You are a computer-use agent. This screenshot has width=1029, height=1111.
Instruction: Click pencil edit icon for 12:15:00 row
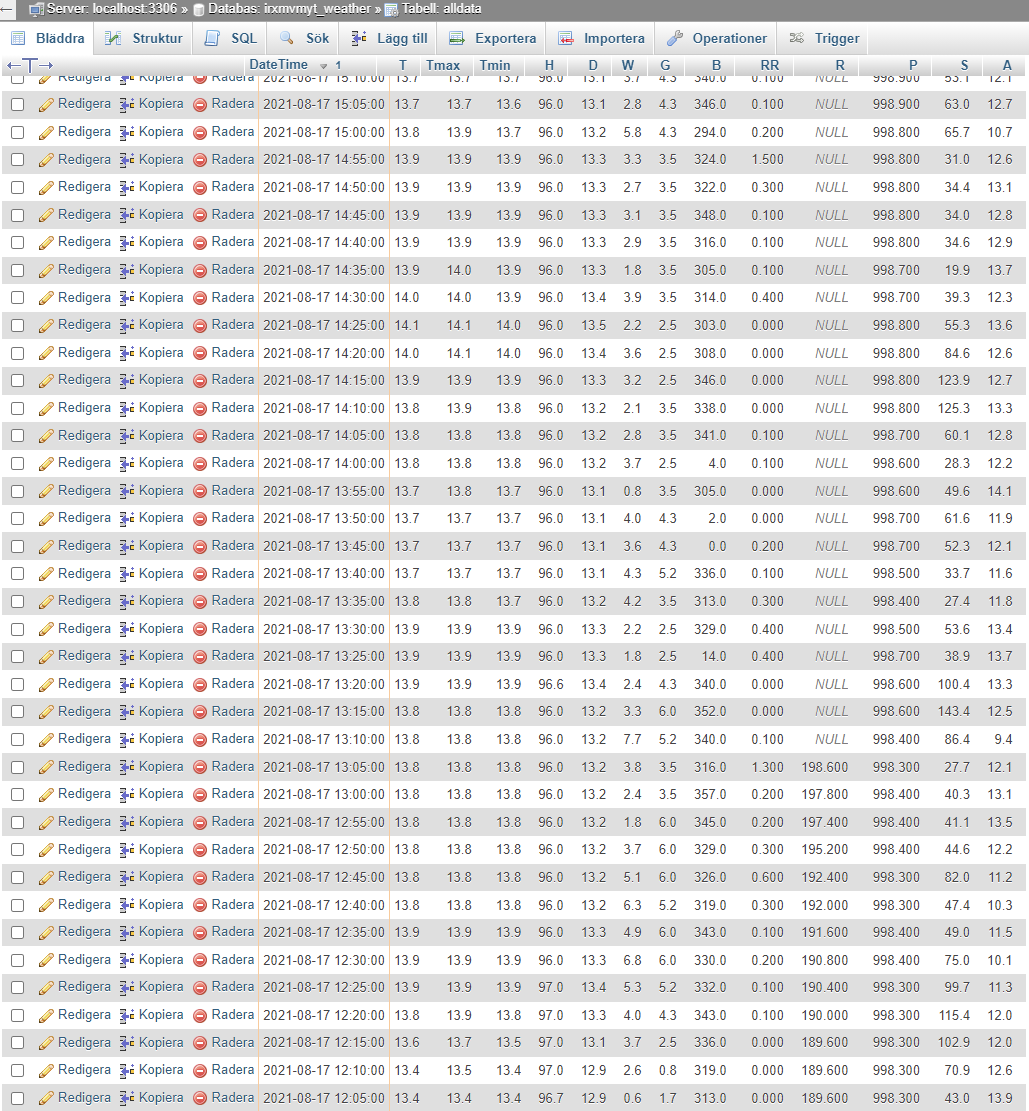46,1044
